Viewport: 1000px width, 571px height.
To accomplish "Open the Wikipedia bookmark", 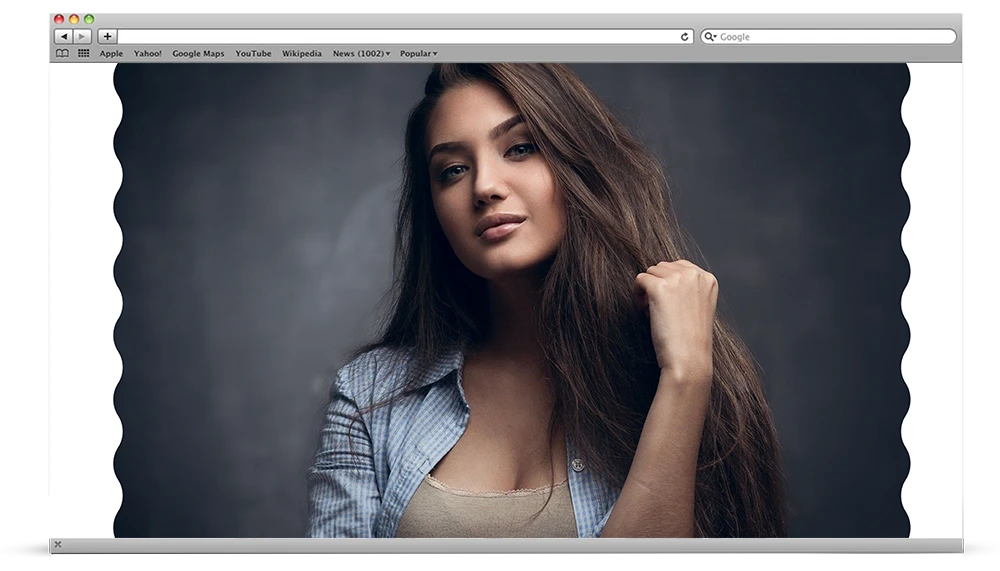I will point(302,54).
